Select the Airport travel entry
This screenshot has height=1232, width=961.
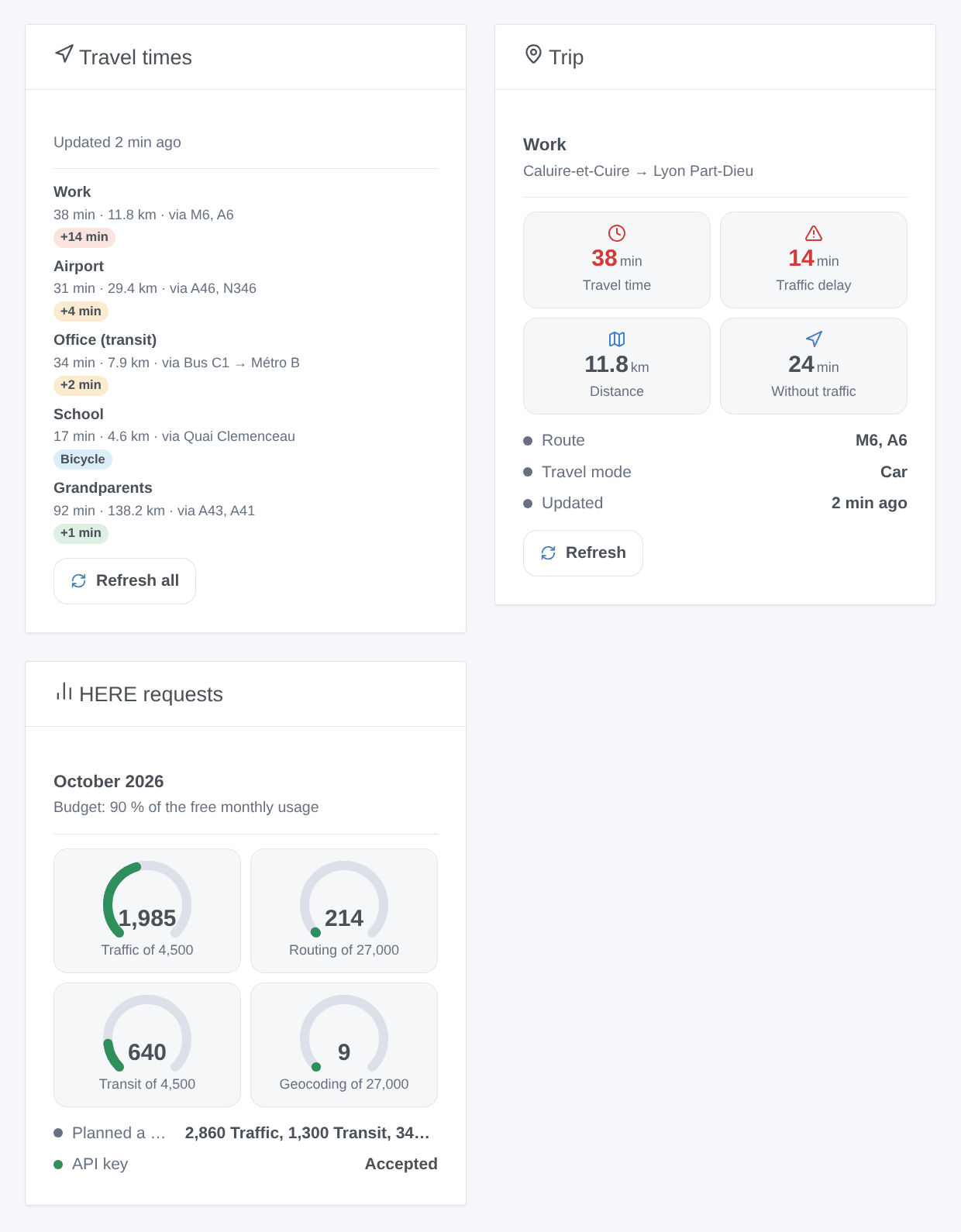(x=246, y=289)
